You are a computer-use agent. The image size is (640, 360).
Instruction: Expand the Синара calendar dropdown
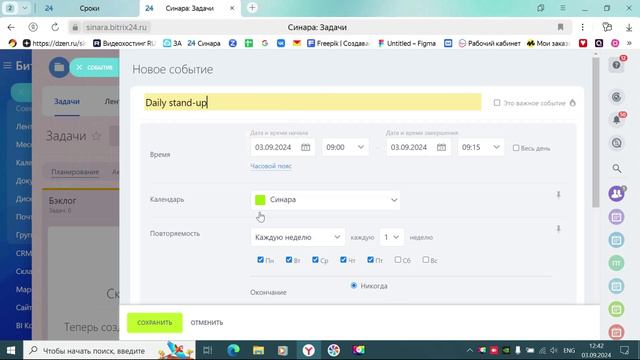pyautogui.click(x=325, y=200)
